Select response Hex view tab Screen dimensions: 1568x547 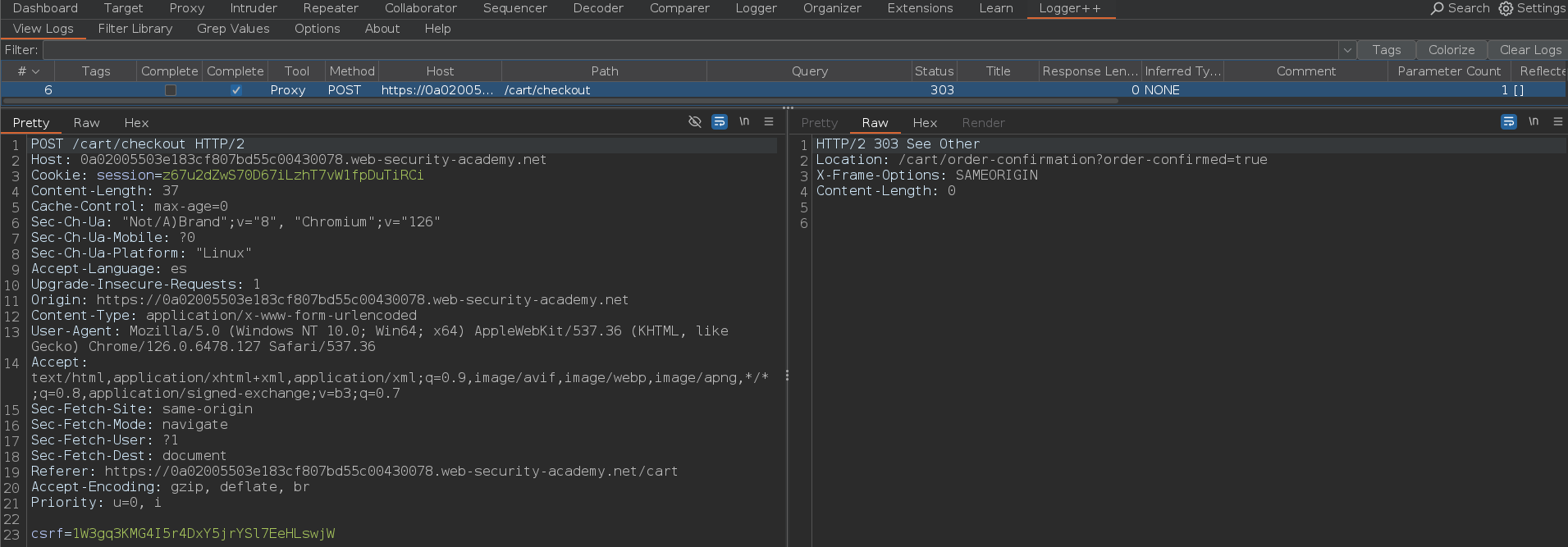(925, 123)
